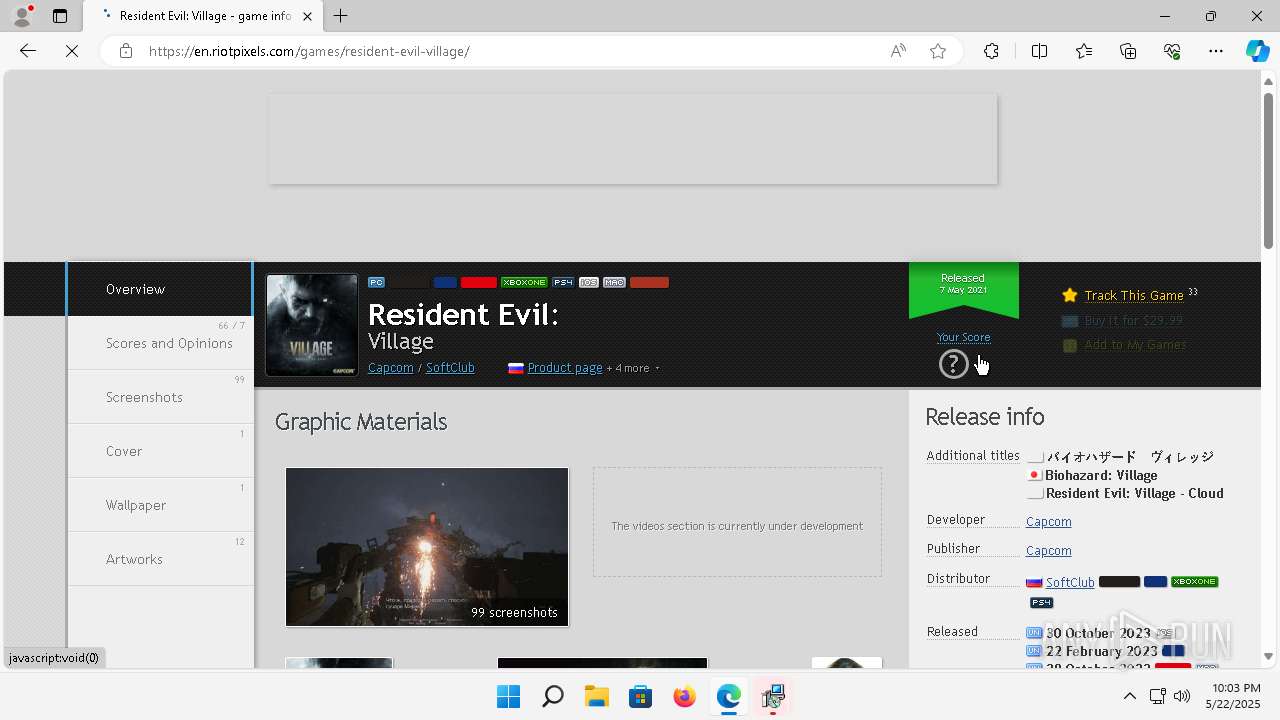This screenshot has width=1280, height=720.
Task: Open Split screen view
Action: click(1039, 51)
